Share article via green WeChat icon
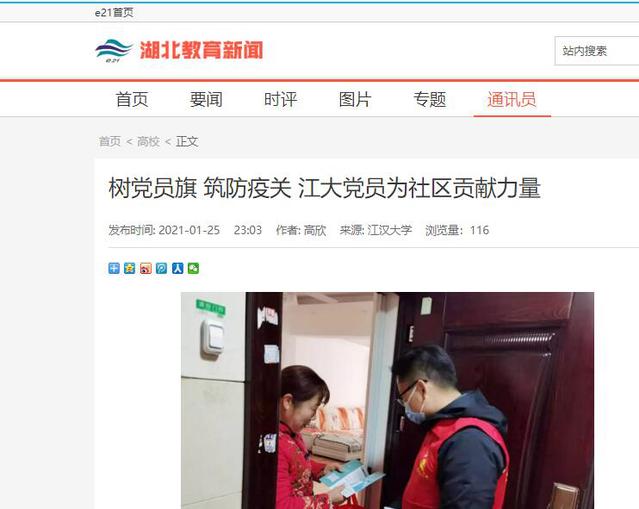639x509 pixels. [x=194, y=268]
